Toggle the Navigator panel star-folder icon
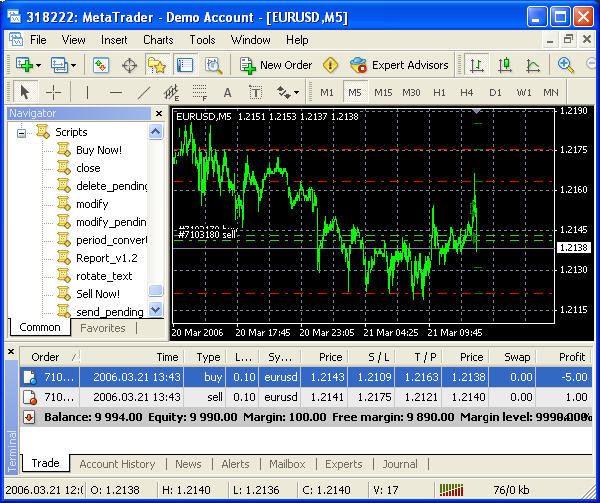Screen dimensions: 600x503 point(157,65)
